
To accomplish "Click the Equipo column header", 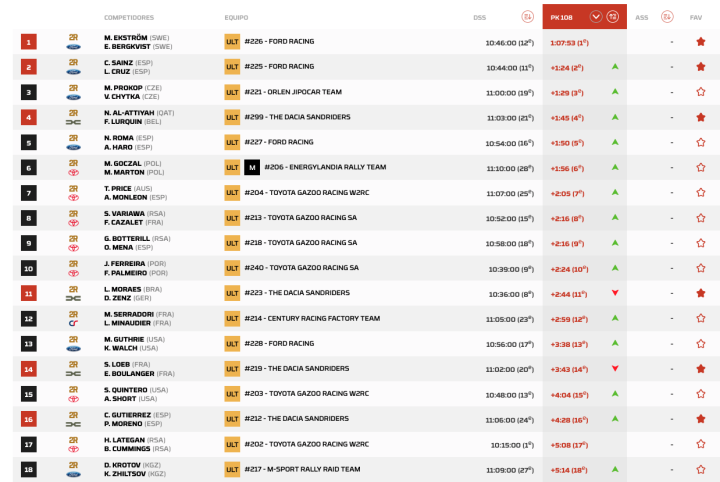I will (237, 17).
